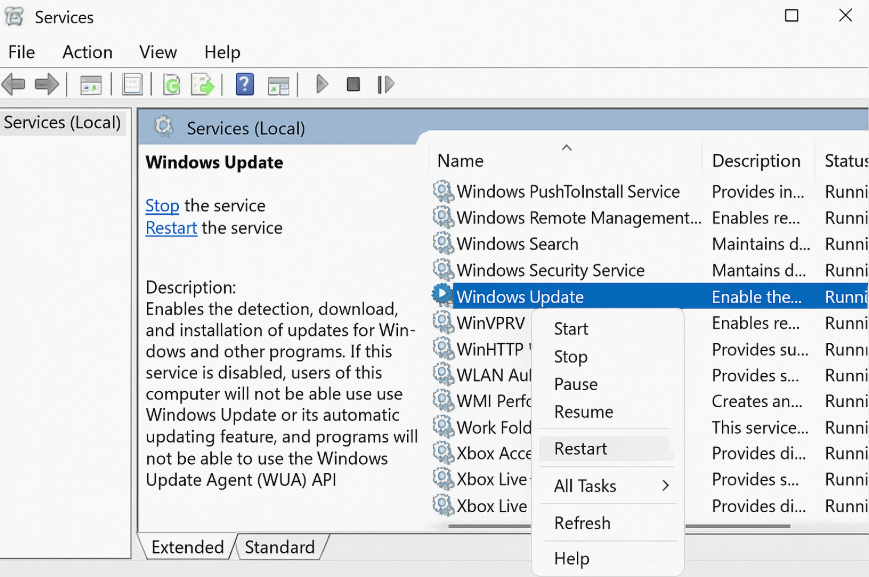
Task: Click the Back arrow toolbar icon
Action: 14,85
